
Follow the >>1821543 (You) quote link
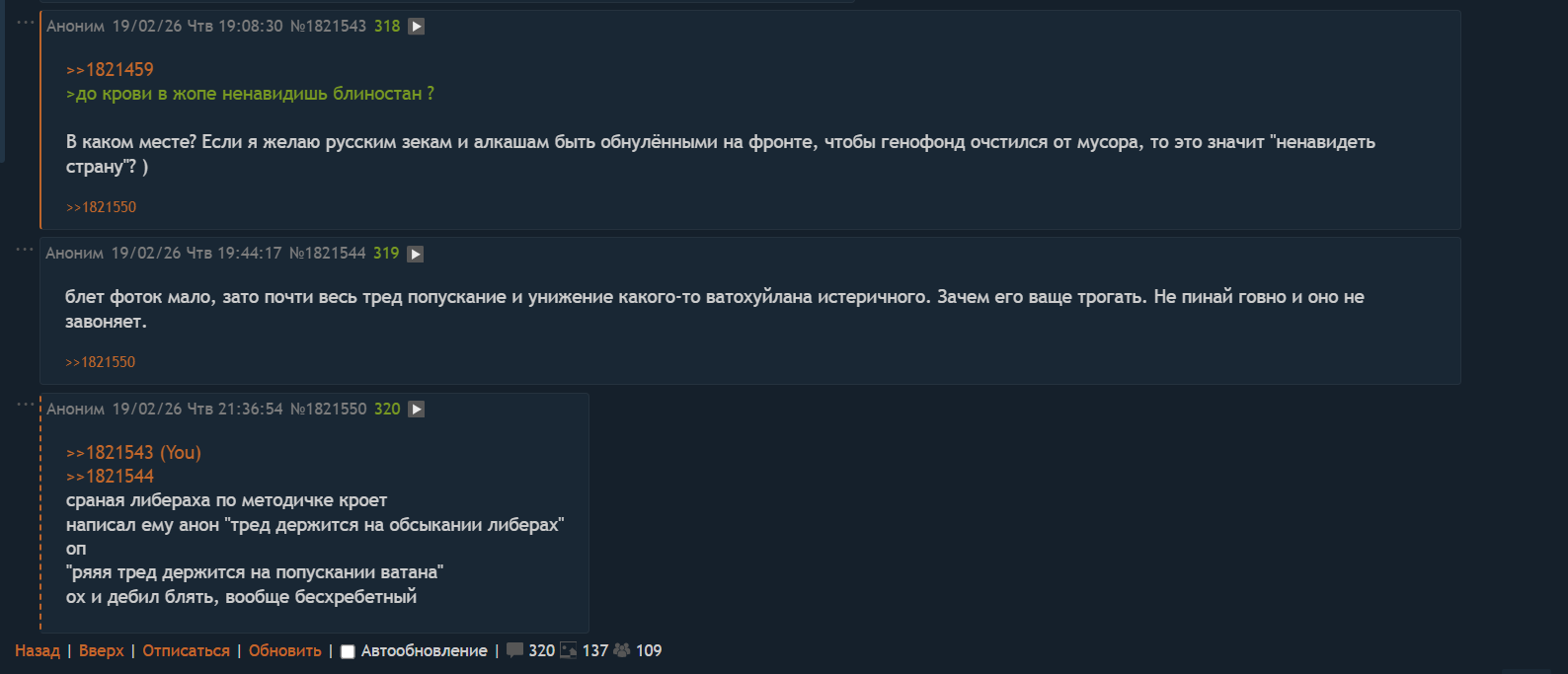coord(133,453)
